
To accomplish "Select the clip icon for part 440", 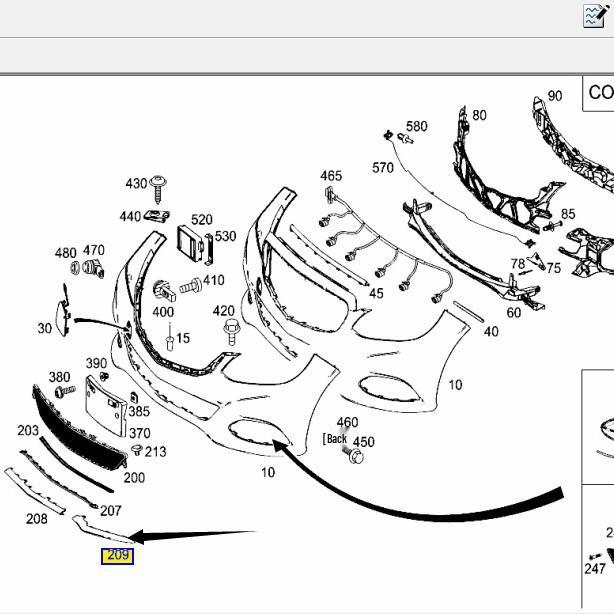I will tap(155, 215).
